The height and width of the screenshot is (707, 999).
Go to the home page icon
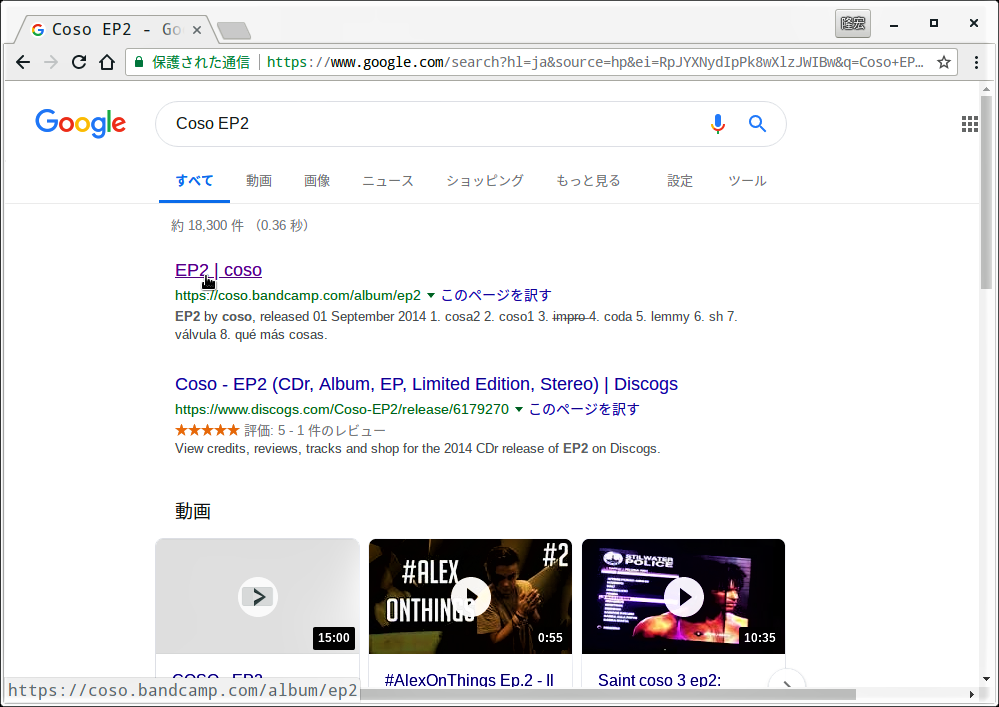coord(107,62)
